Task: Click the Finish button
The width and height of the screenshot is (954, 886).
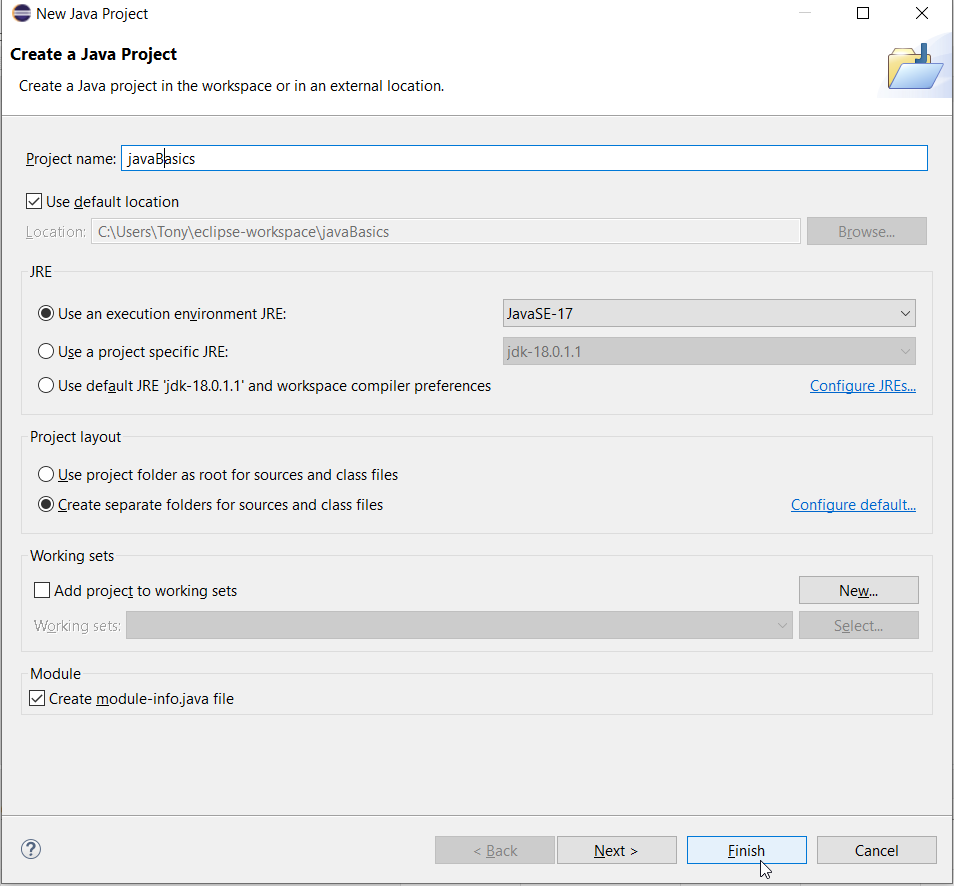Action: [747, 850]
